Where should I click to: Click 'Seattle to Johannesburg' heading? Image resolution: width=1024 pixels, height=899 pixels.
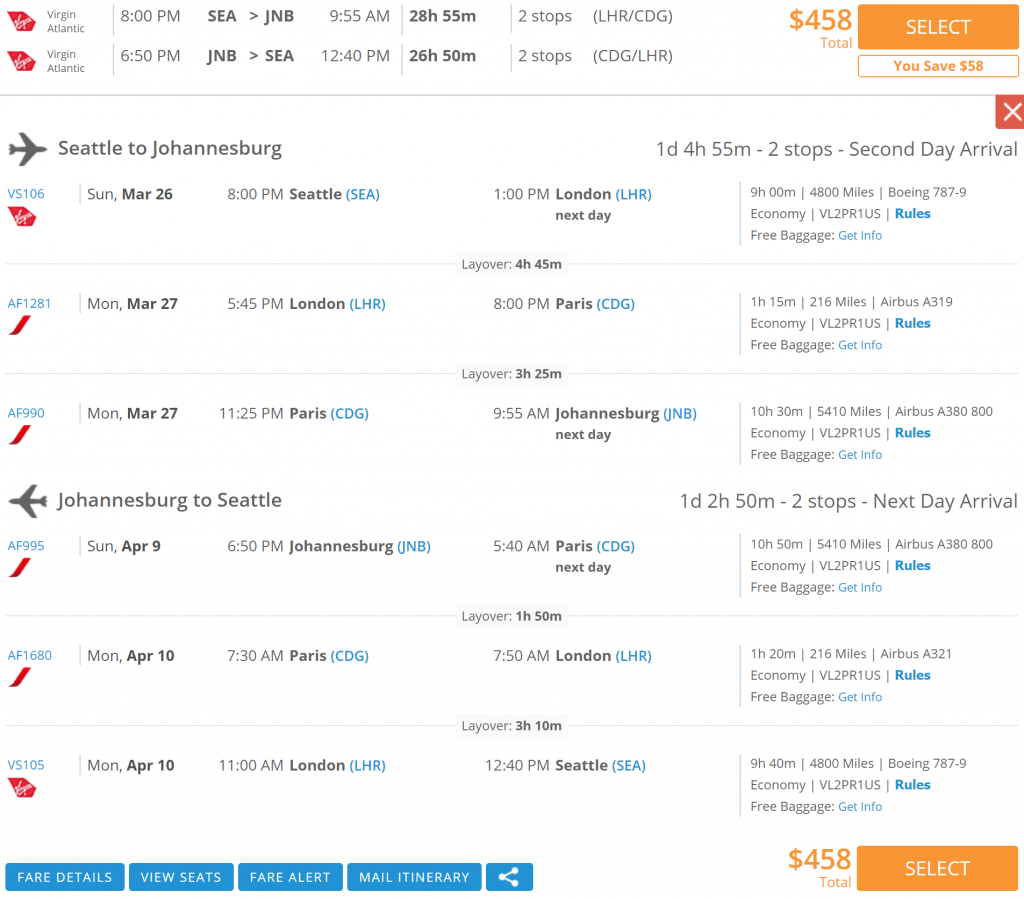[x=170, y=149]
